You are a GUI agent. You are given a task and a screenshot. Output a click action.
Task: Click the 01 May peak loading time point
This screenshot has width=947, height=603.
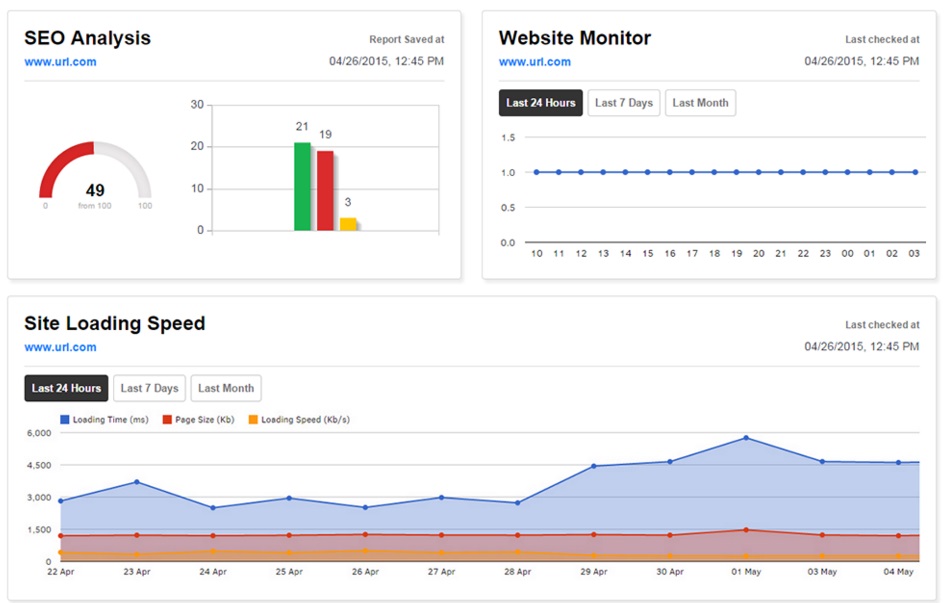(746, 438)
